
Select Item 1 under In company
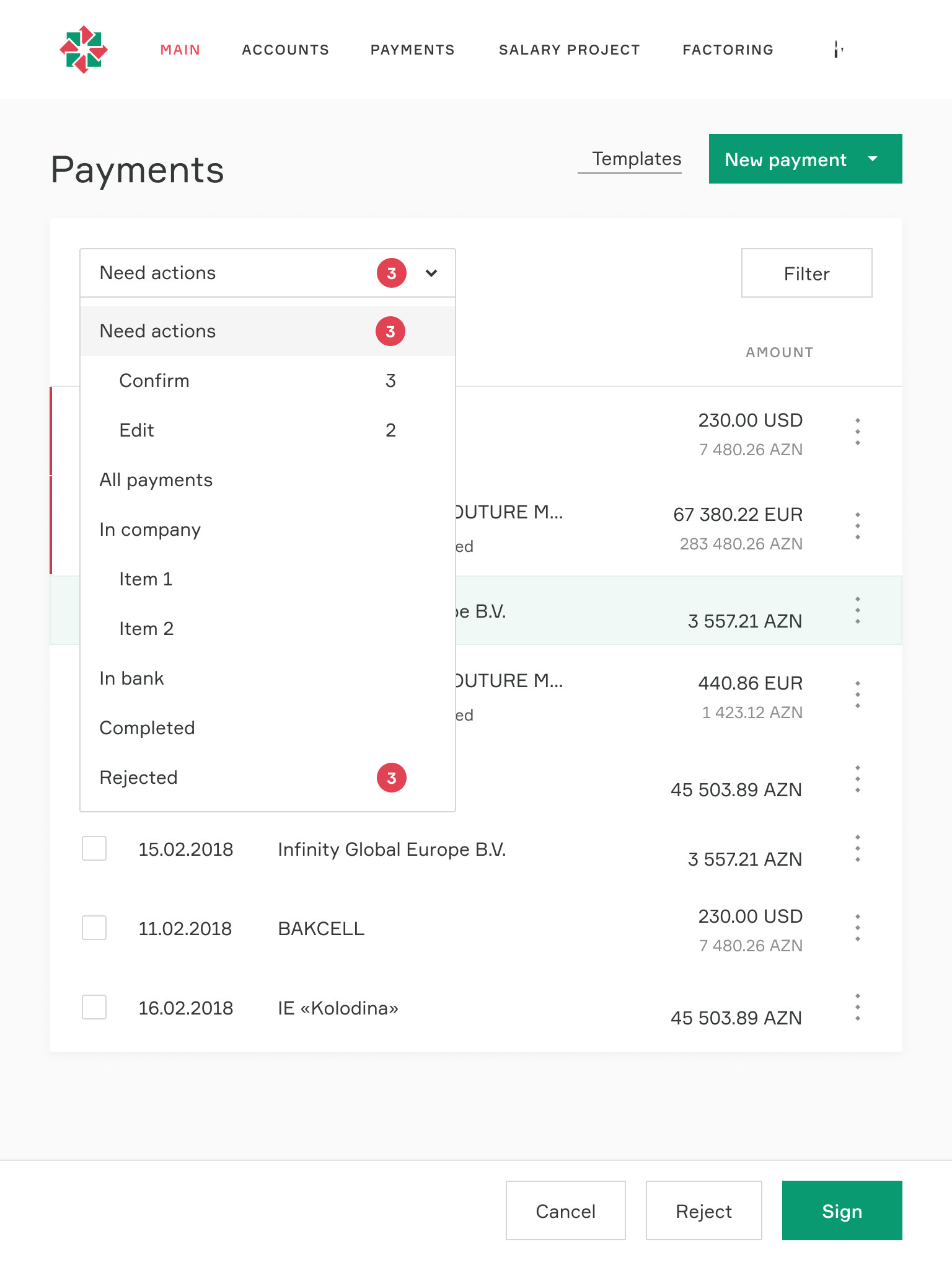coord(268,579)
